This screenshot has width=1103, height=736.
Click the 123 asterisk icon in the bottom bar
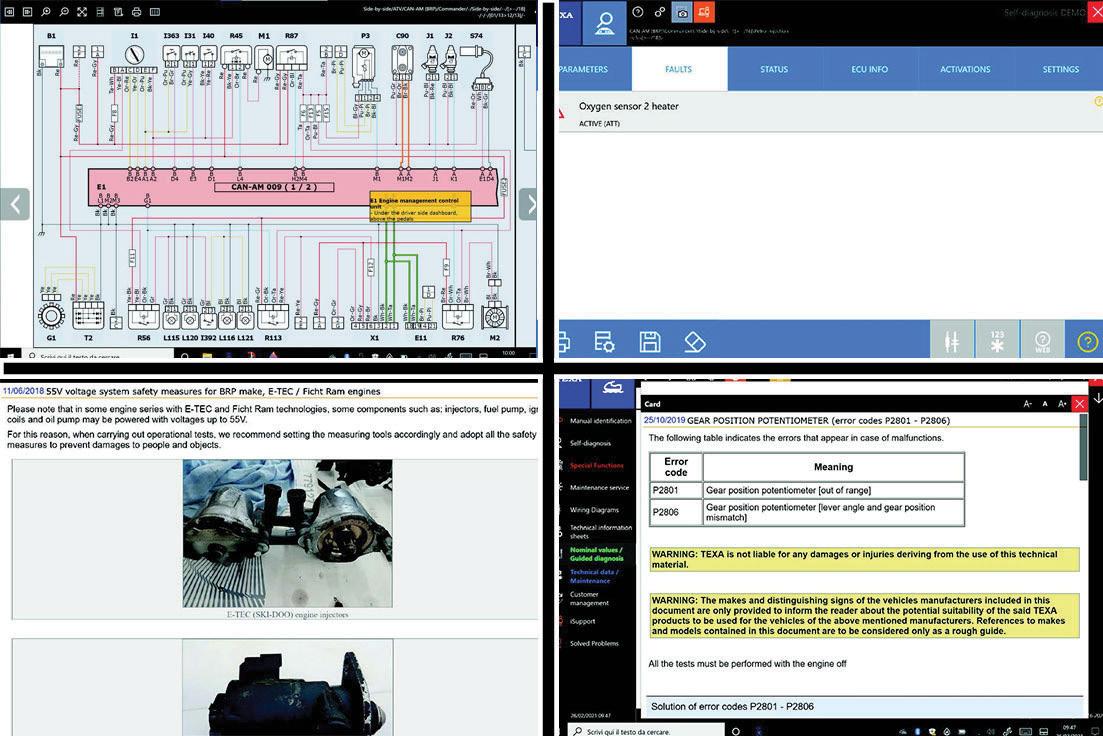tap(997, 341)
